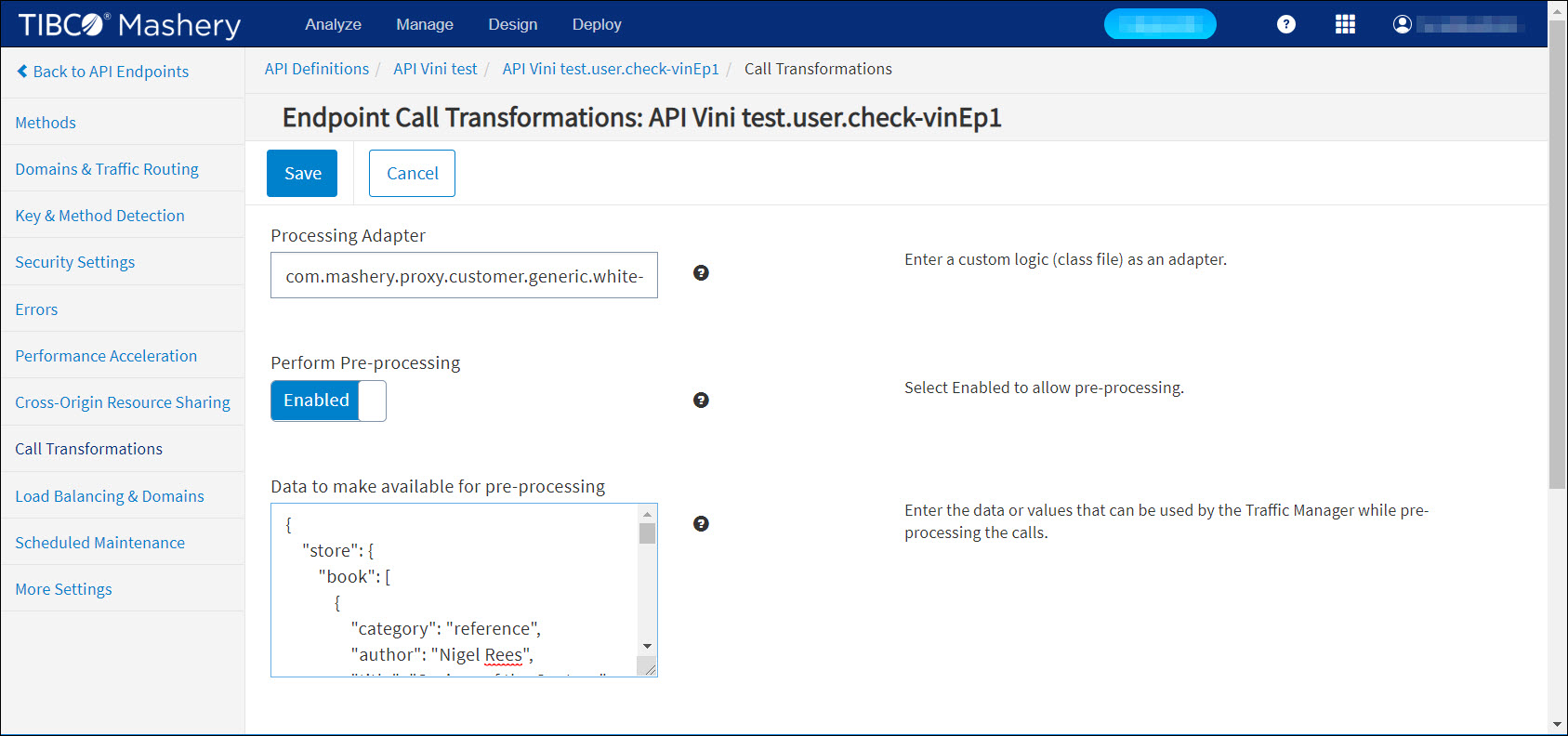Click the user profile avatar icon
Viewport: 1568px width, 736px height.
pos(1403,24)
